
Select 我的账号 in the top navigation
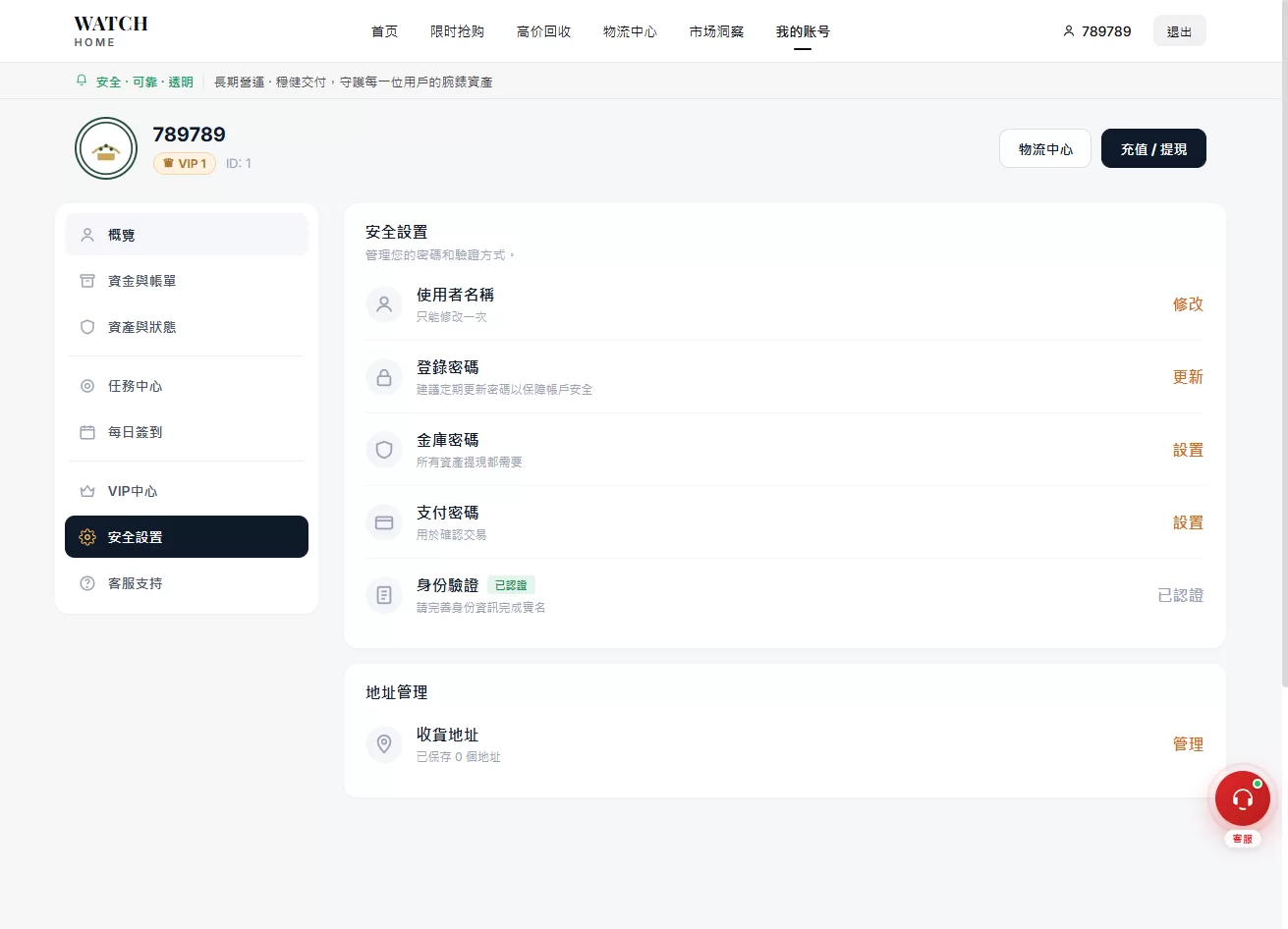coord(804,31)
